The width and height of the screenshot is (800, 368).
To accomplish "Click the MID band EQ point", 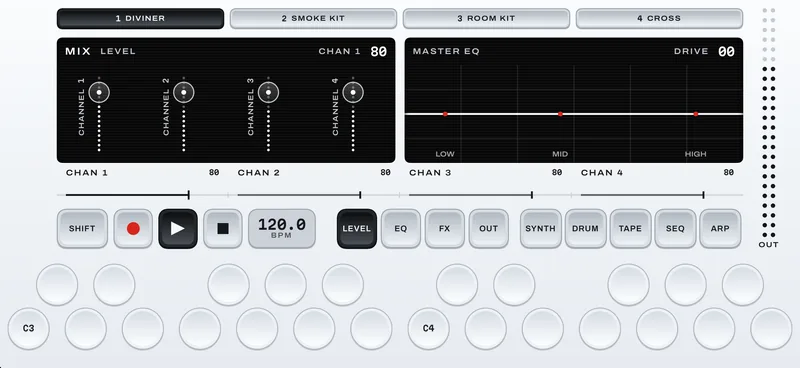I will click(x=560, y=114).
